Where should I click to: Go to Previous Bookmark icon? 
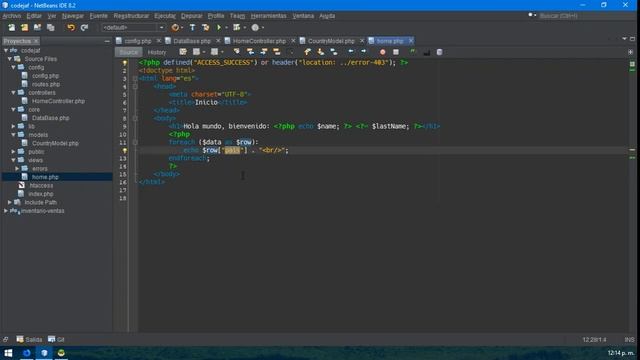307,52
